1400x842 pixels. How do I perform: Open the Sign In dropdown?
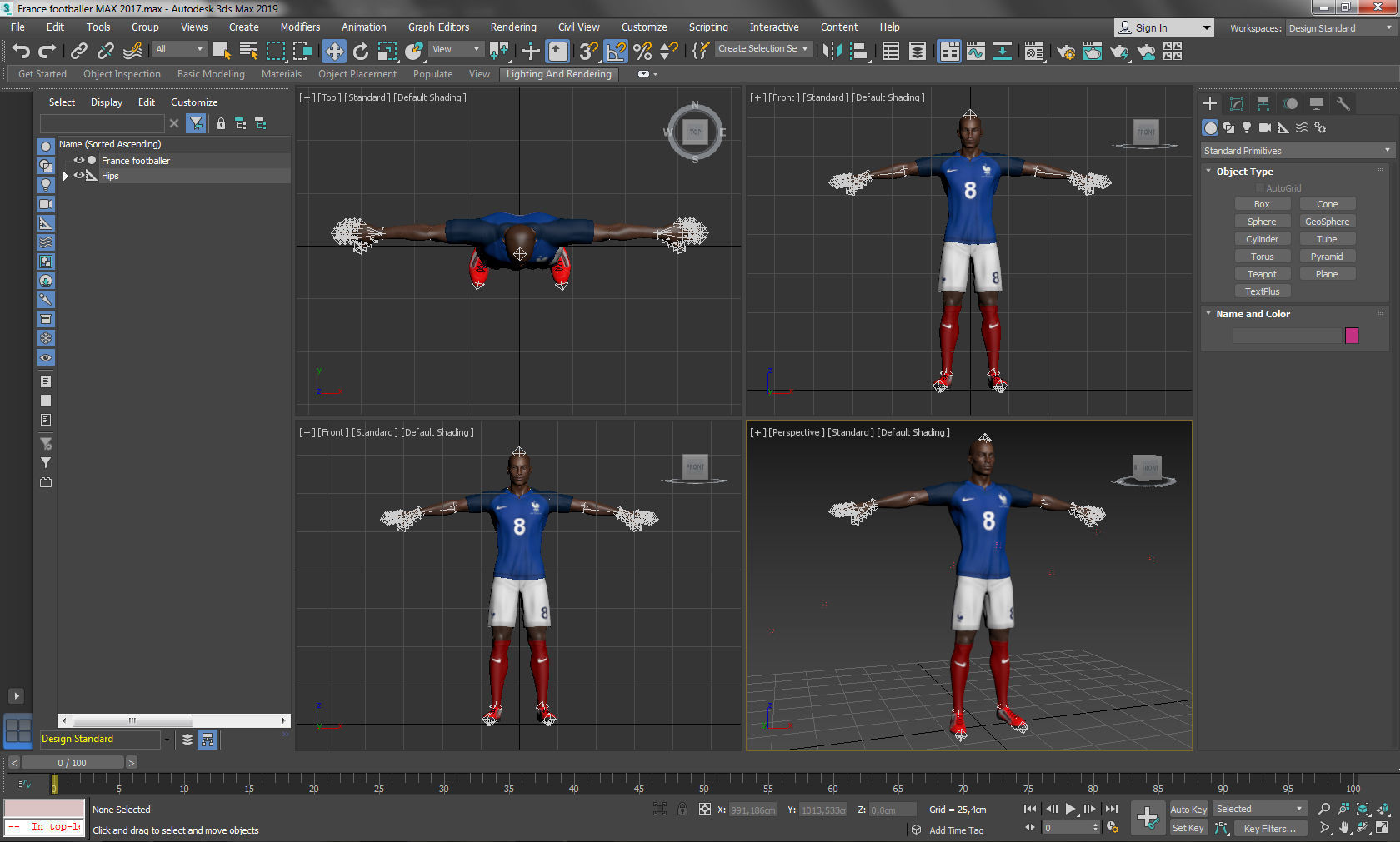[1164, 27]
